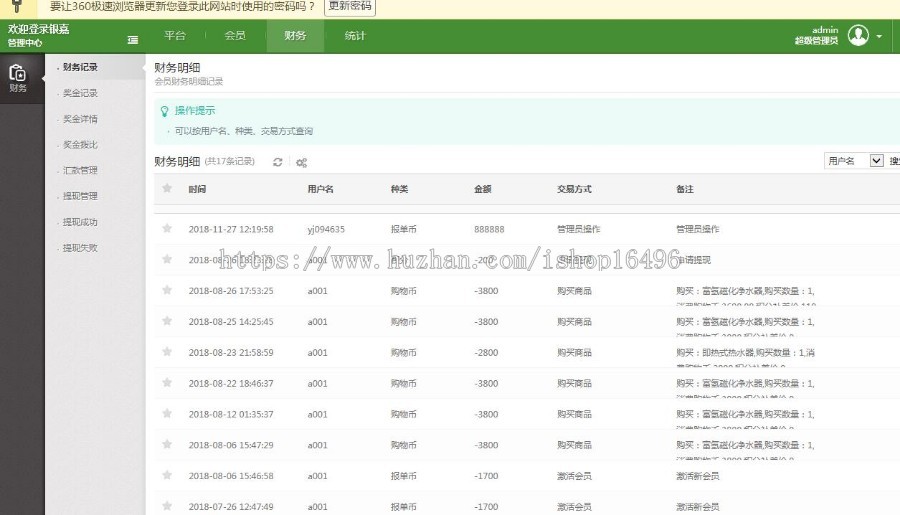This screenshot has width=900, height=515.
Task: Click 激活会员 in the 2018-08-06 15:46:58 row
Action: [x=574, y=476]
